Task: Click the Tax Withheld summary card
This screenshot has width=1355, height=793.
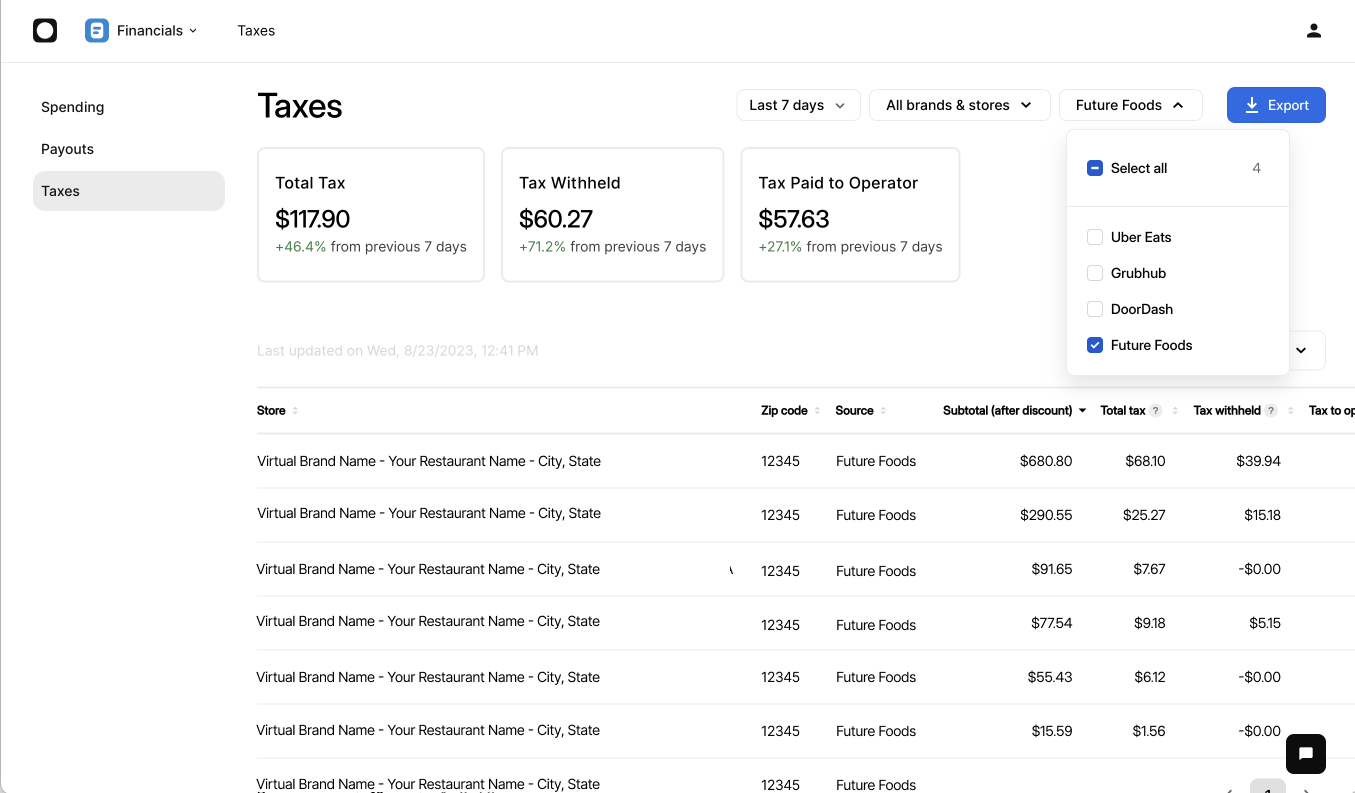Action: click(612, 215)
